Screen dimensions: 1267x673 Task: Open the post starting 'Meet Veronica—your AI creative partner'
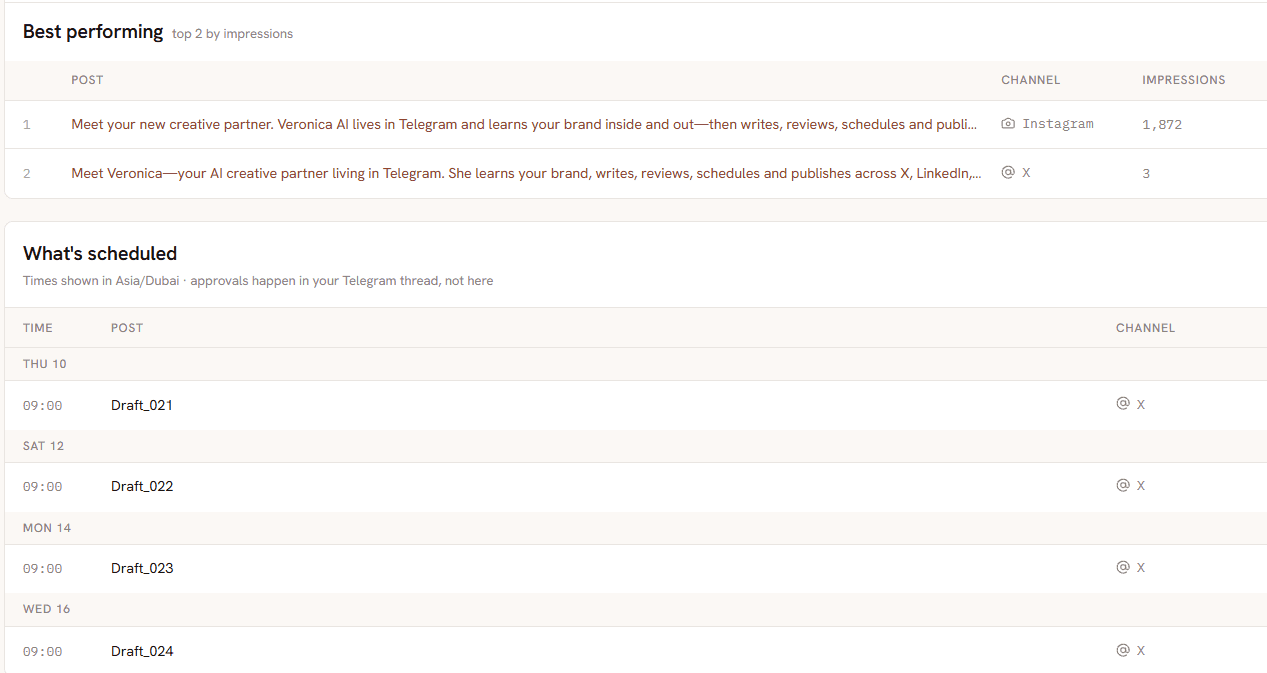[x=526, y=174]
